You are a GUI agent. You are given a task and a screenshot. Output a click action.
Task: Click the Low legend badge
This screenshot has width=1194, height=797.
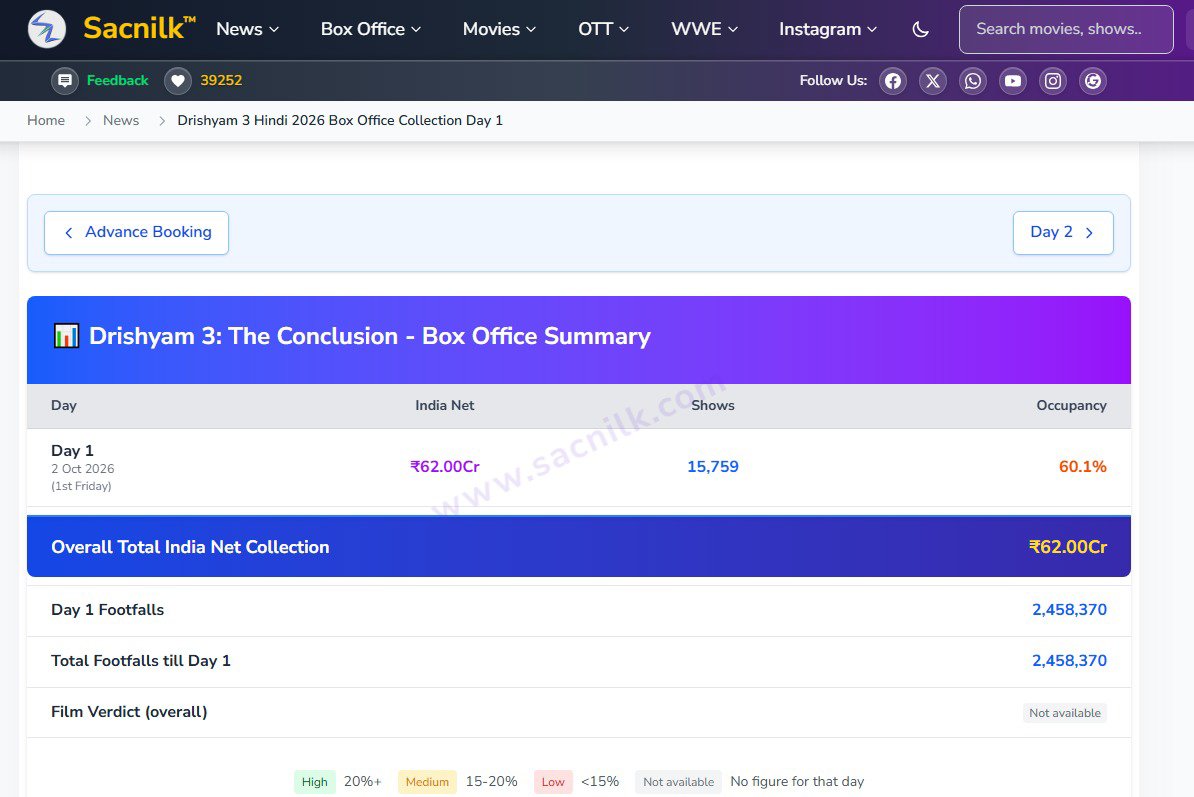tap(553, 782)
